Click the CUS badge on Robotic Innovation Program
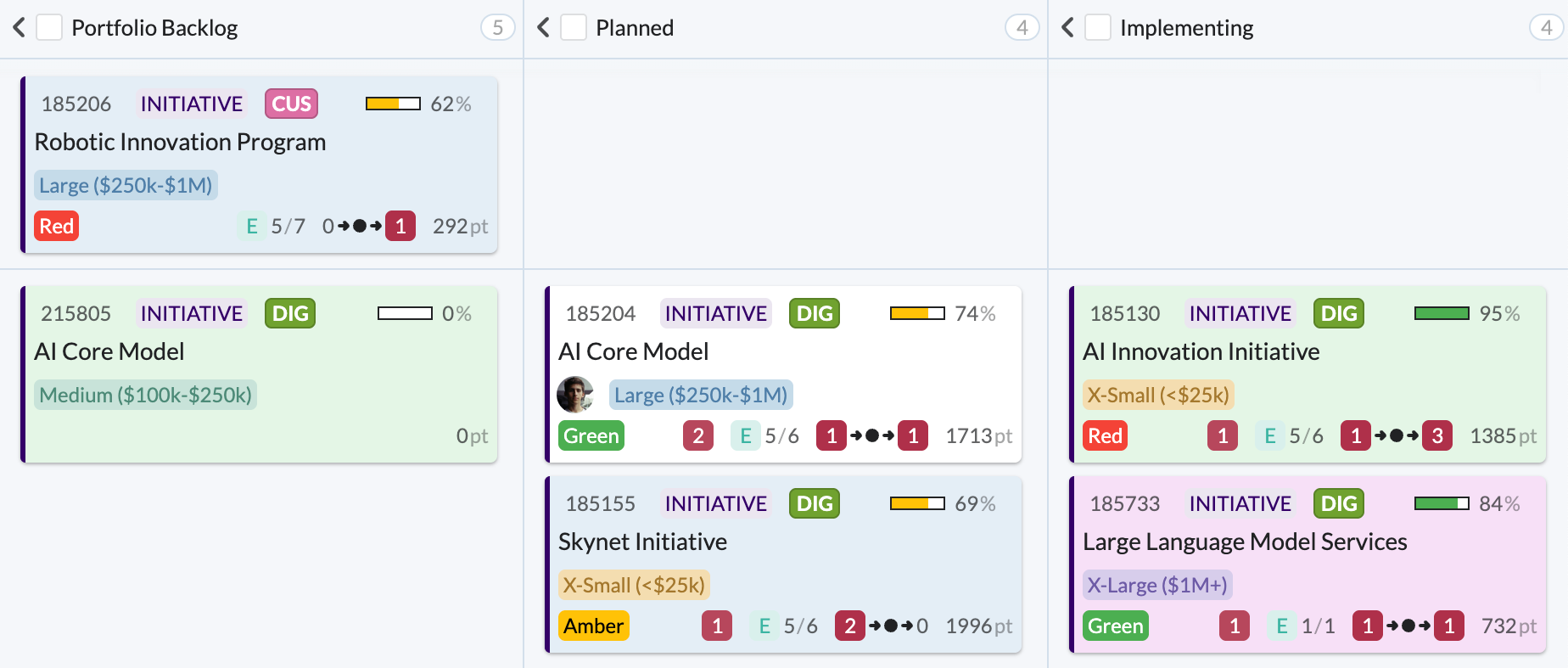The width and height of the screenshot is (1568, 668). point(291,104)
